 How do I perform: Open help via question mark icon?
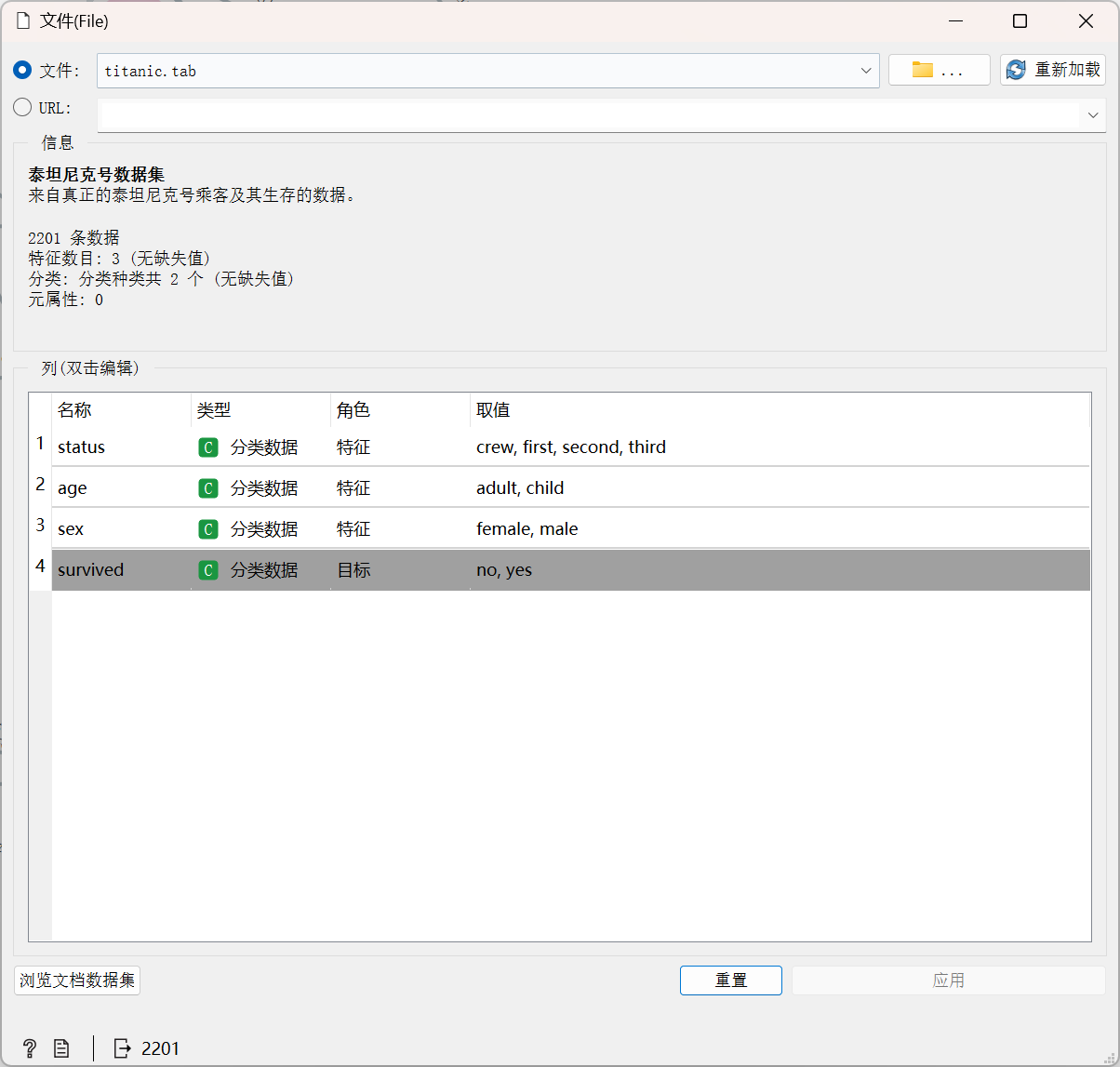tap(30, 1048)
